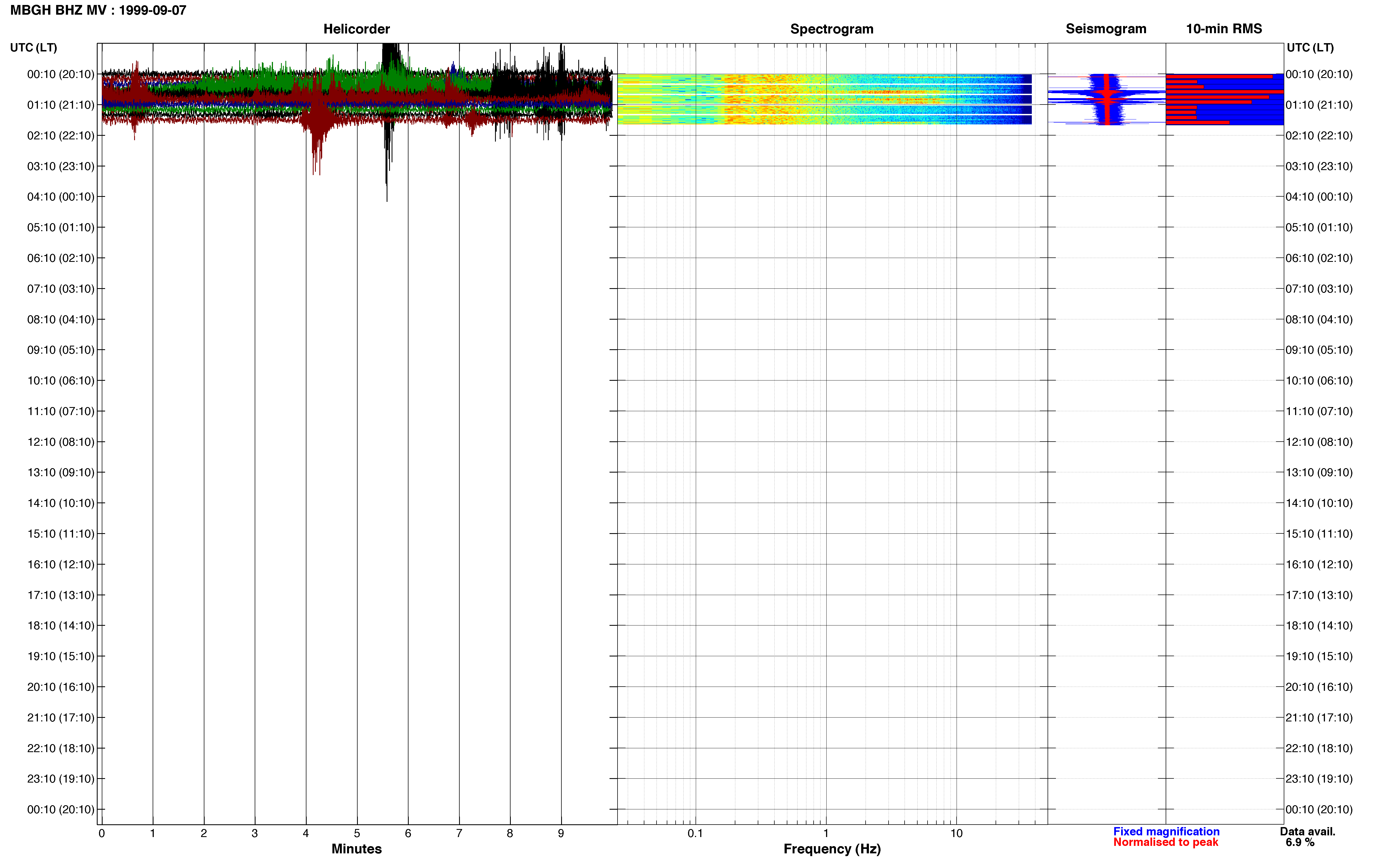The image size is (1388, 868).
Task: Click the red and blue seismogram trace
Action: coord(1107,99)
